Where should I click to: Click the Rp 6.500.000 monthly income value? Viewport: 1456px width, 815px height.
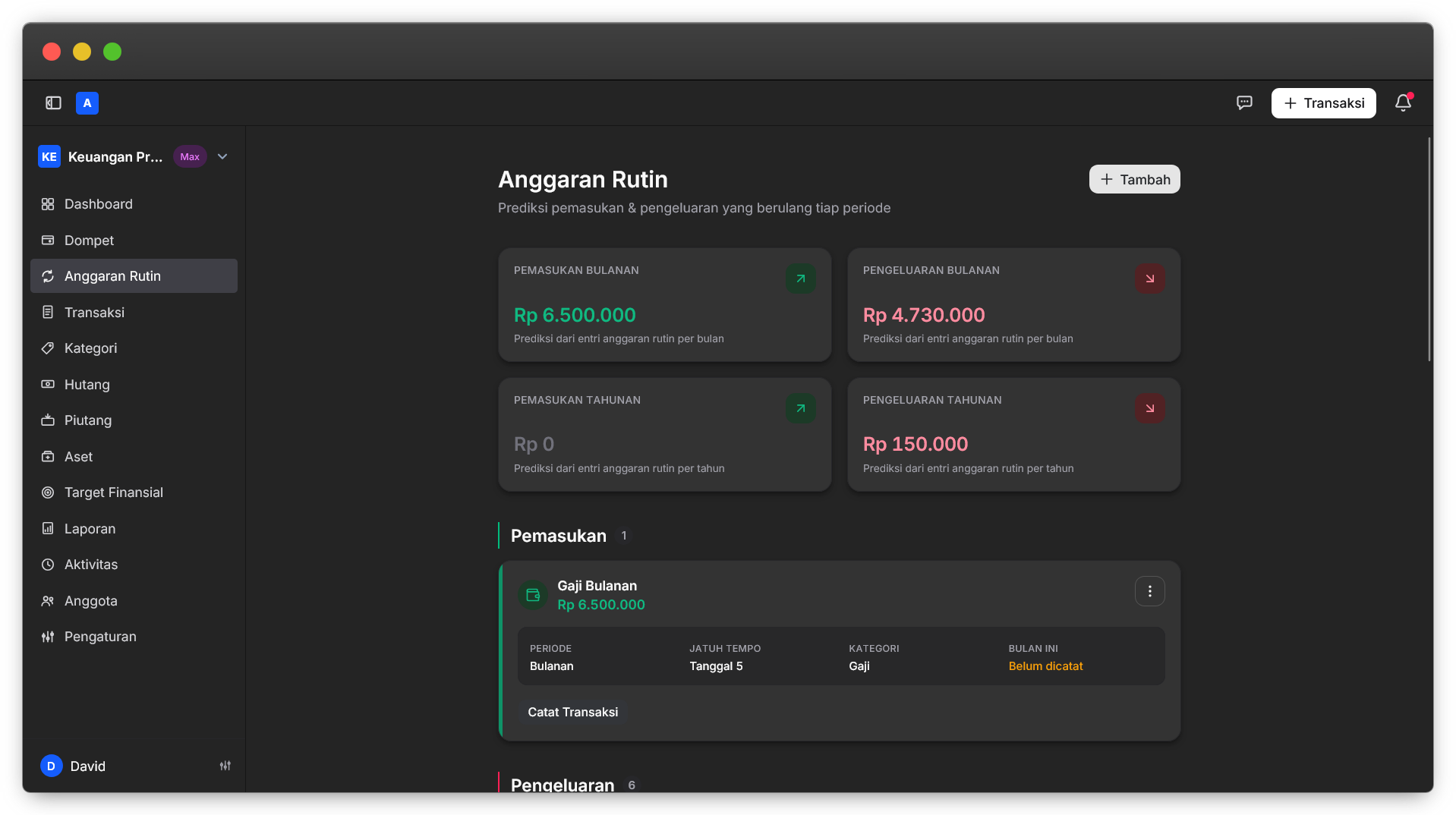pos(575,315)
